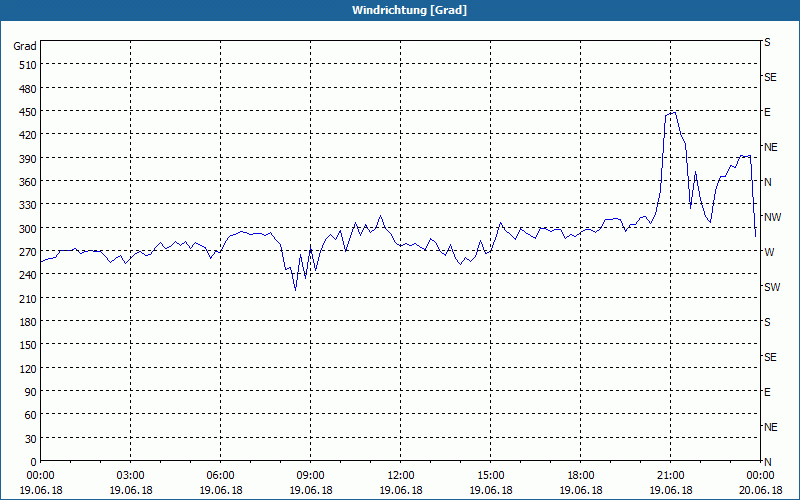Click the 30 value on the left axis
The width and height of the screenshot is (800, 500).
point(31,439)
